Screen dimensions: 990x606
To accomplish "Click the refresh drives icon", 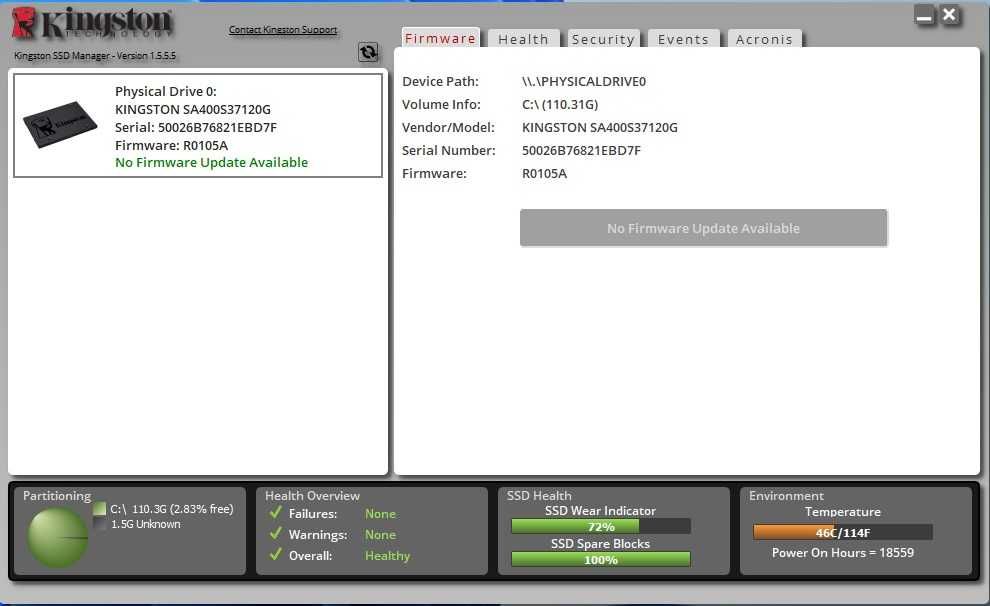I will (x=368, y=52).
